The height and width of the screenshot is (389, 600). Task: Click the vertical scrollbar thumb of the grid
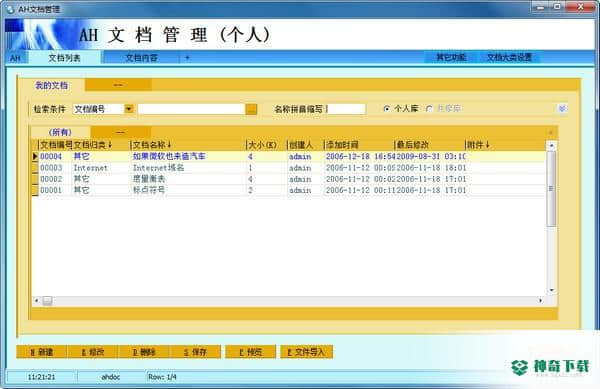[551, 189]
